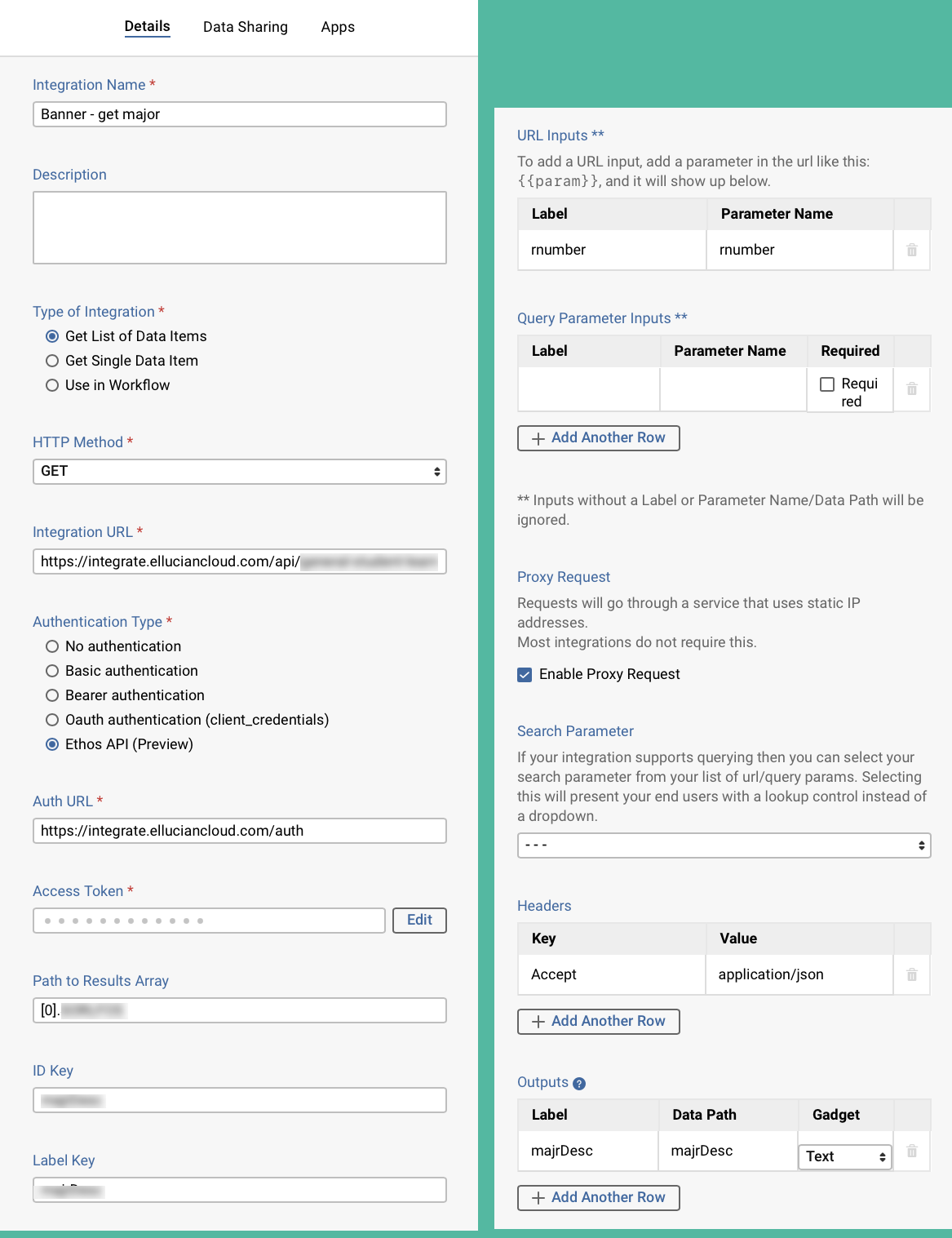The image size is (952, 1238).
Task: Select the Use in Workflow radio option
Action: click(x=52, y=384)
